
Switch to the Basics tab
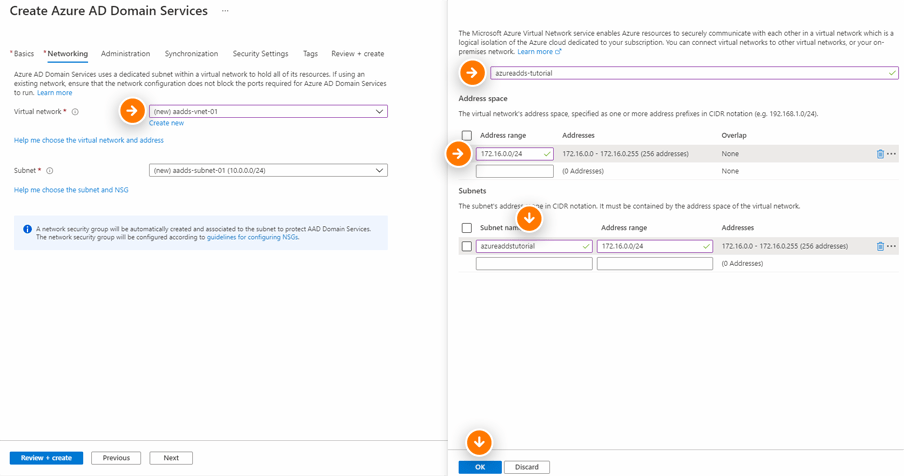(23, 54)
